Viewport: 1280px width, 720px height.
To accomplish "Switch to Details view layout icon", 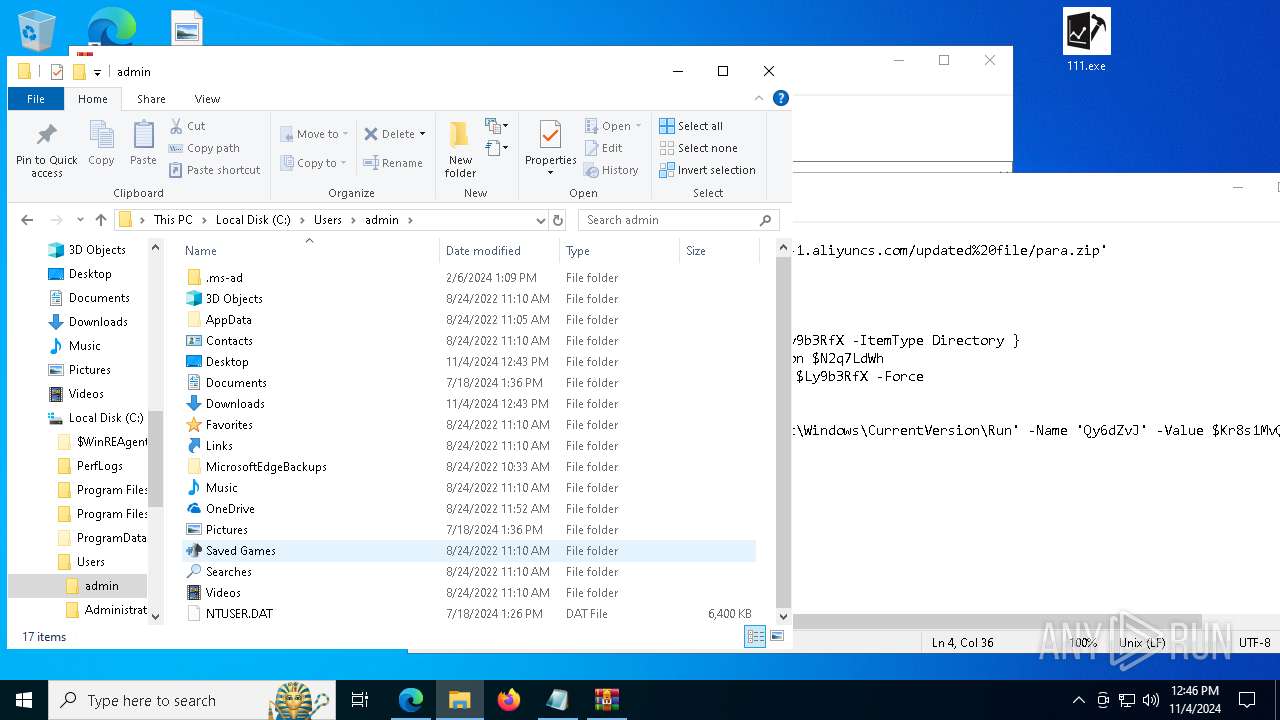I will coord(755,636).
